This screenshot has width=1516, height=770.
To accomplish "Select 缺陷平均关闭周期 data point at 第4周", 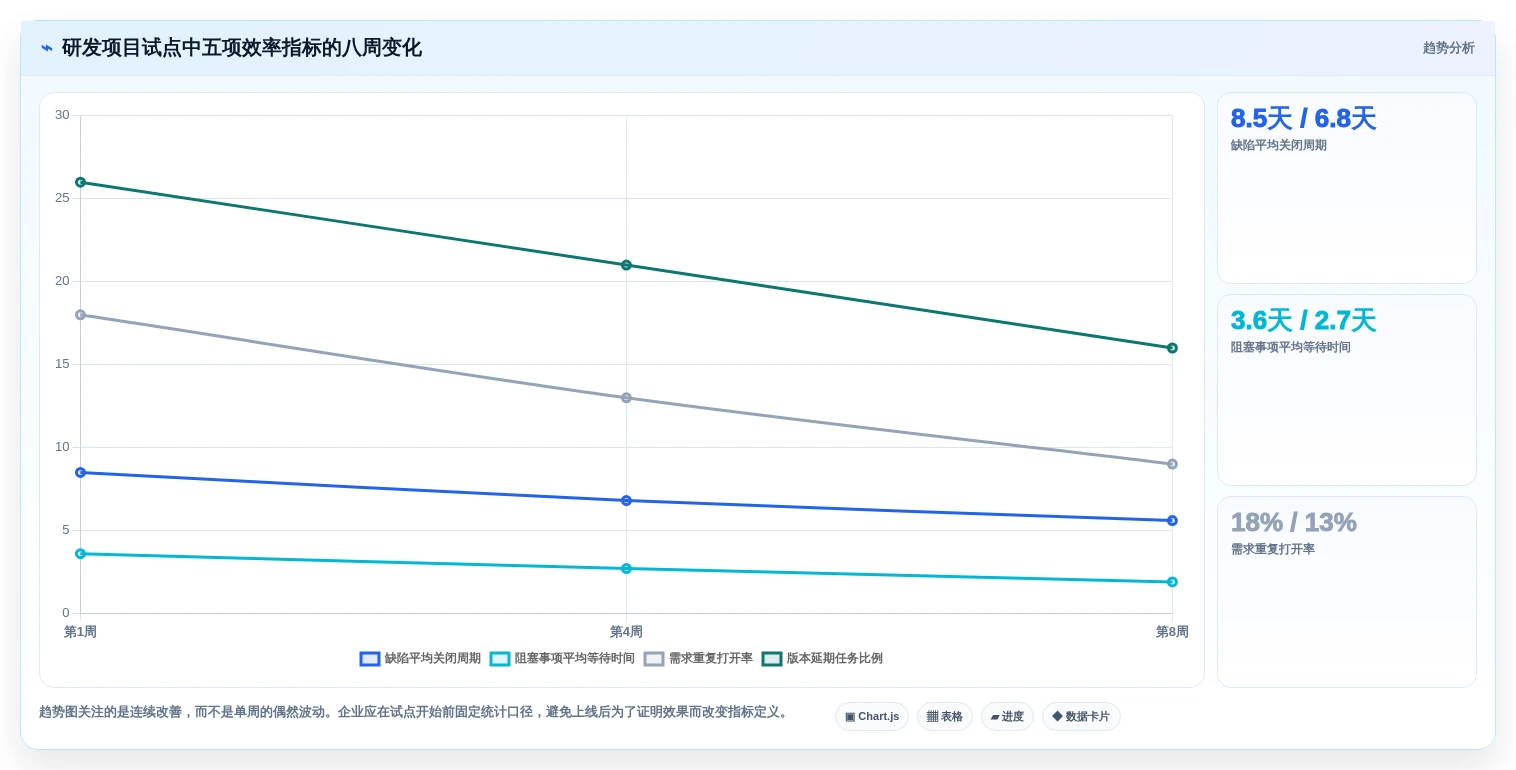I will [x=626, y=500].
